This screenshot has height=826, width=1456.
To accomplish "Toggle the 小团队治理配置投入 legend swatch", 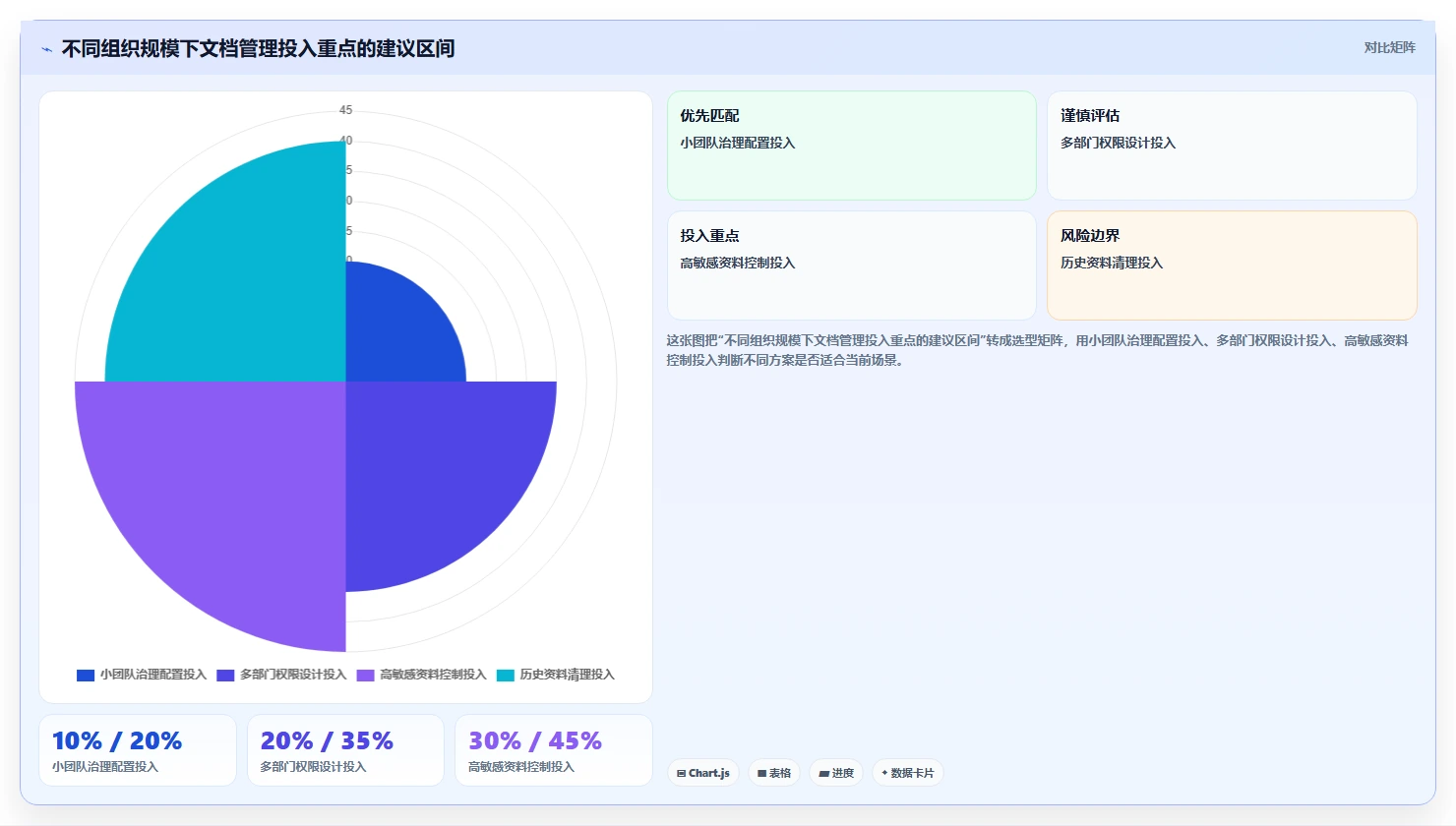I will click(86, 675).
